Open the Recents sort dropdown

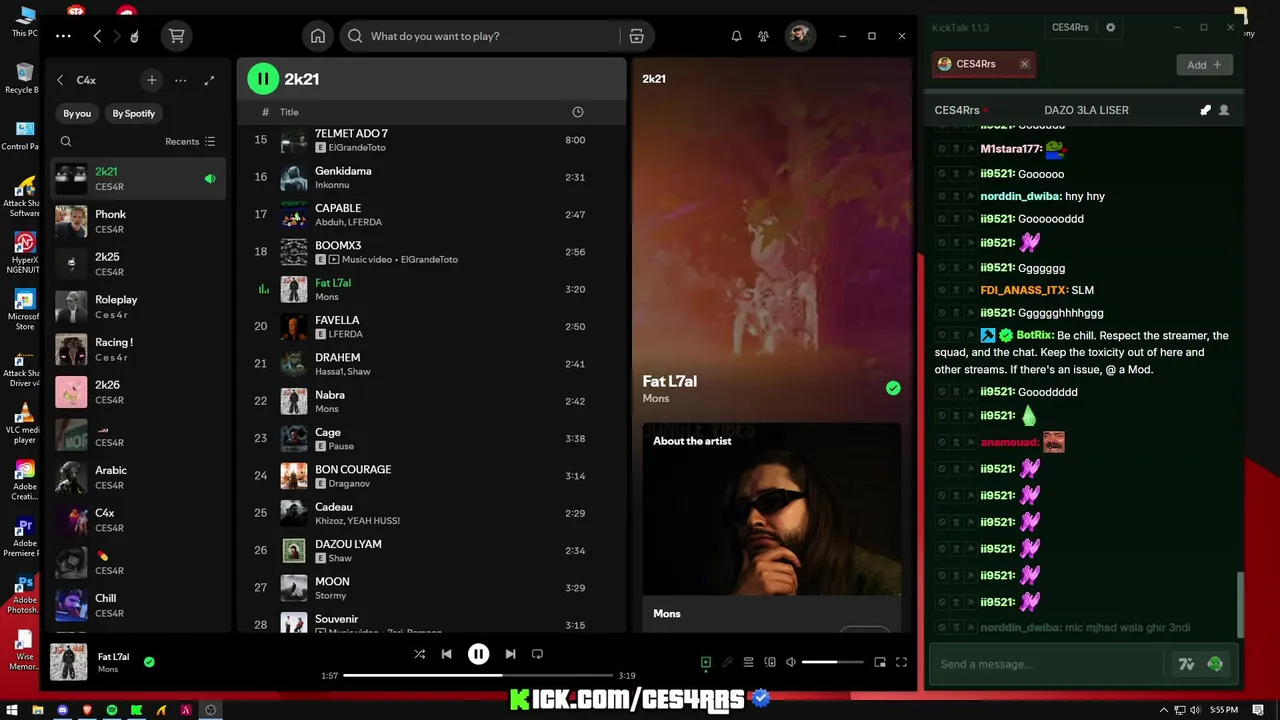(190, 142)
